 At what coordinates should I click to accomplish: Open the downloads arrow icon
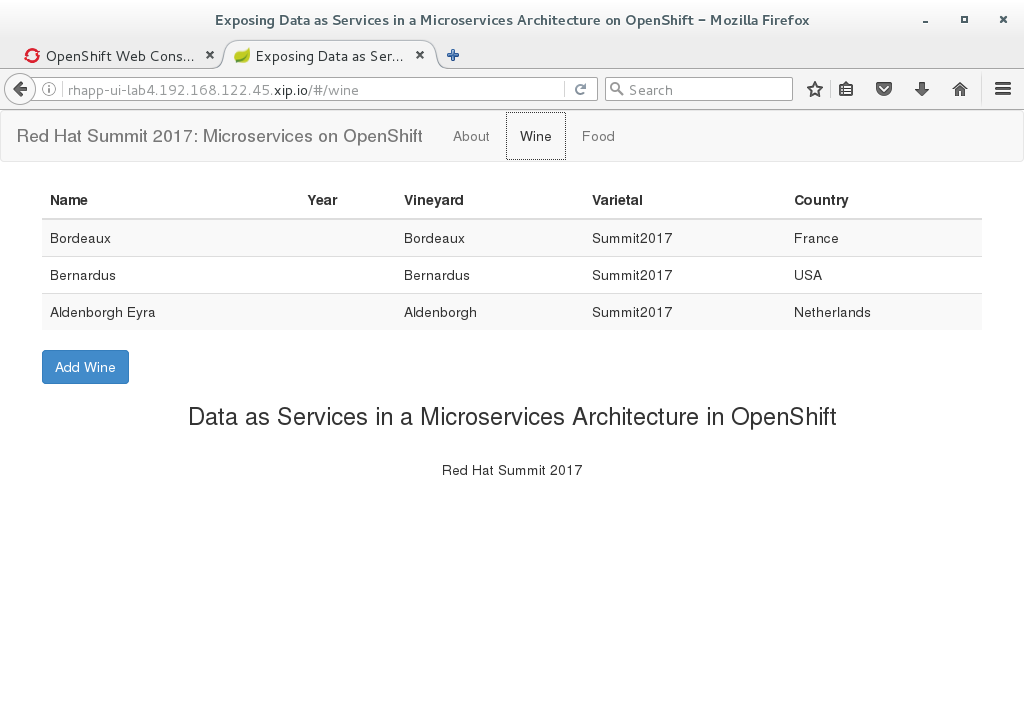click(x=921, y=89)
